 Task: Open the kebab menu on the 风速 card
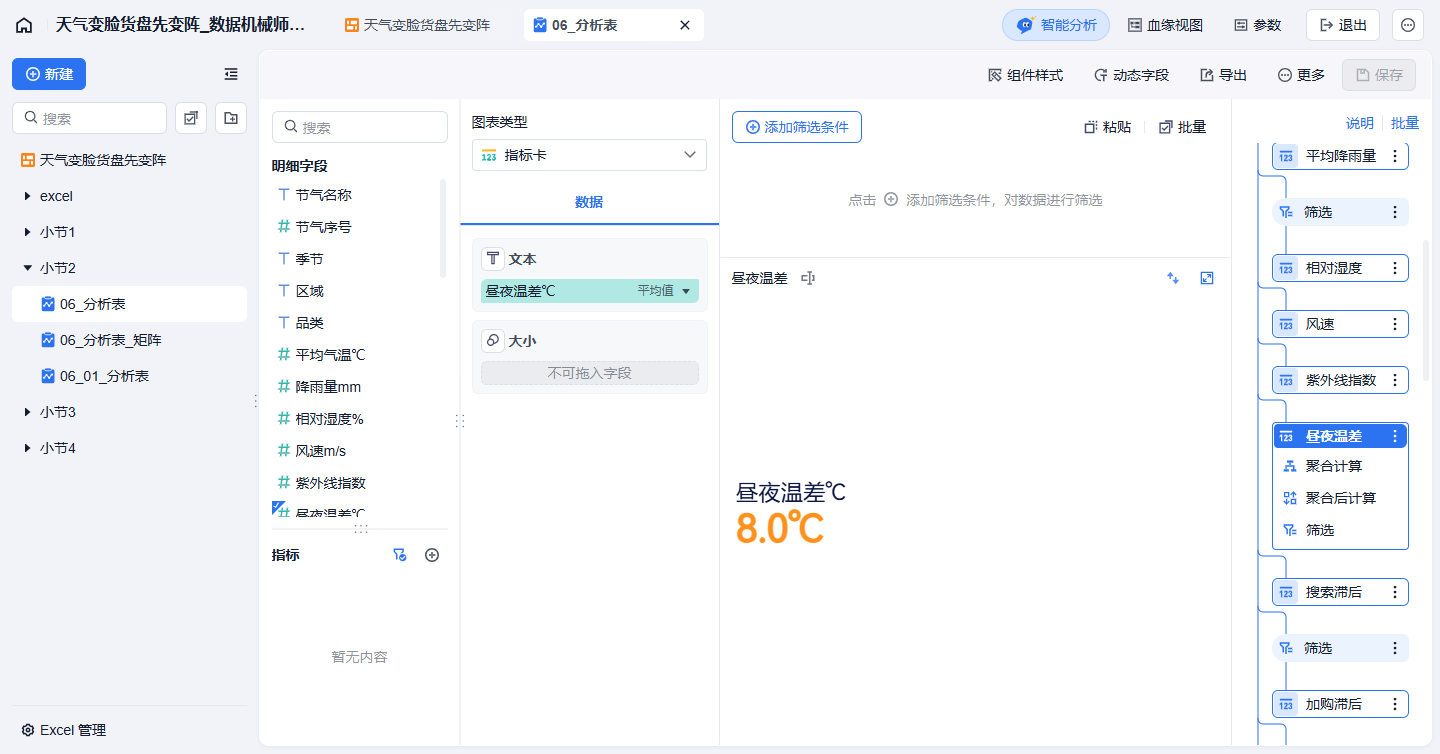[x=1395, y=324]
